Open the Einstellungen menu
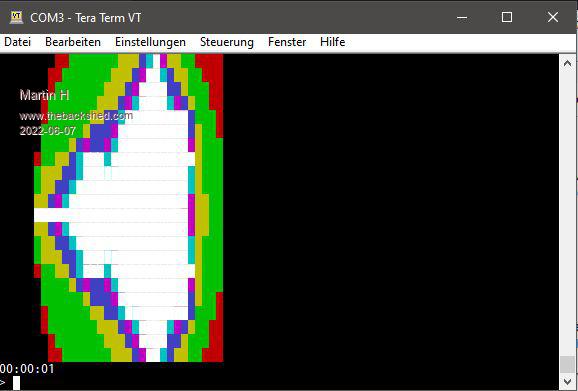 150,42
